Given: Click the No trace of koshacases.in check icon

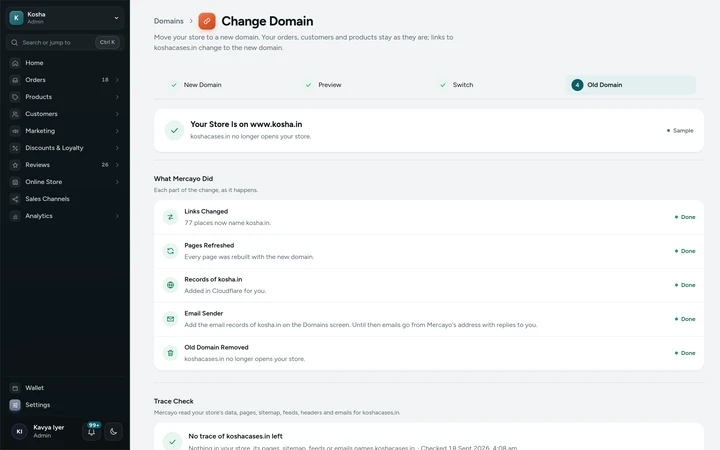Looking at the screenshot, I should click(173, 442).
